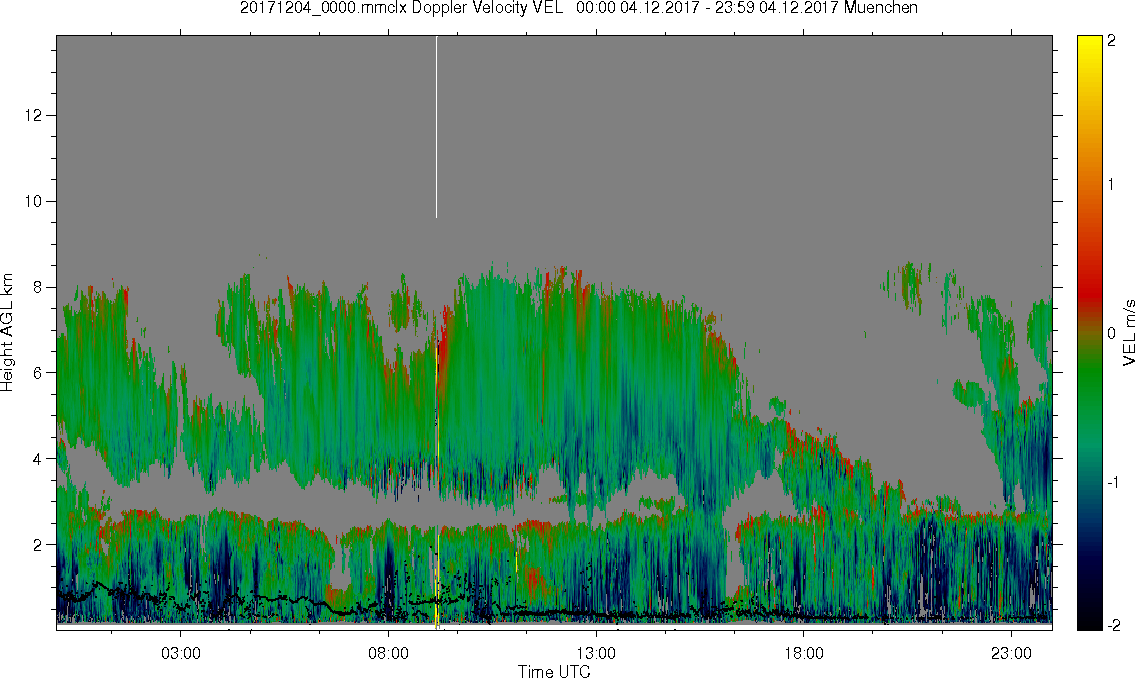This screenshot has width=1135, height=678.
Task: Click the '23:00' time axis label
Action: pos(1011,653)
